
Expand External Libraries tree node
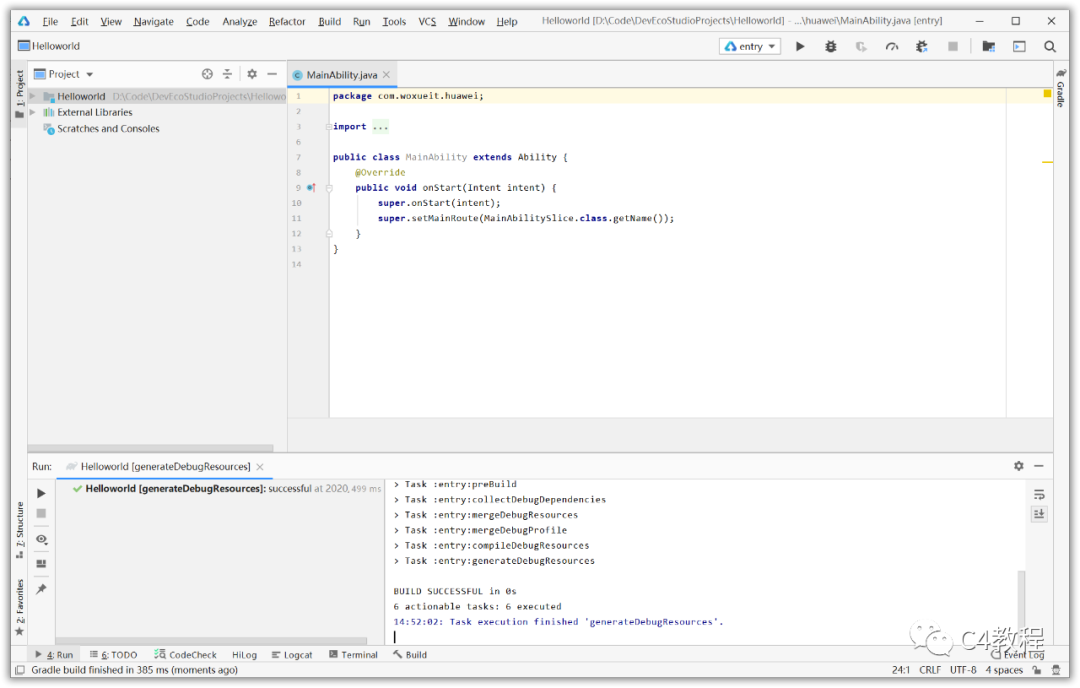(32, 112)
